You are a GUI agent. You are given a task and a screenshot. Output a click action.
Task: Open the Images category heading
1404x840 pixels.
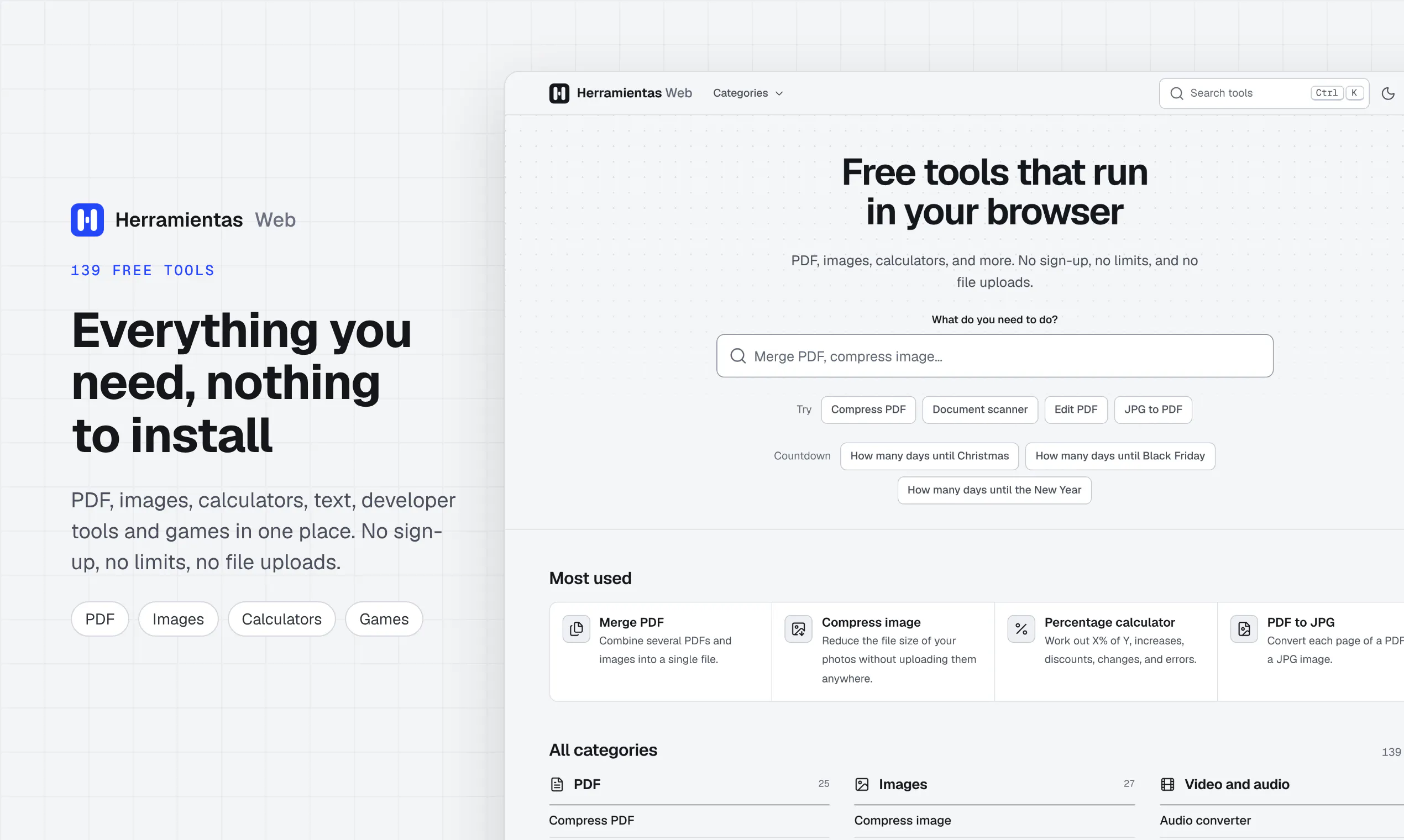tap(903, 785)
